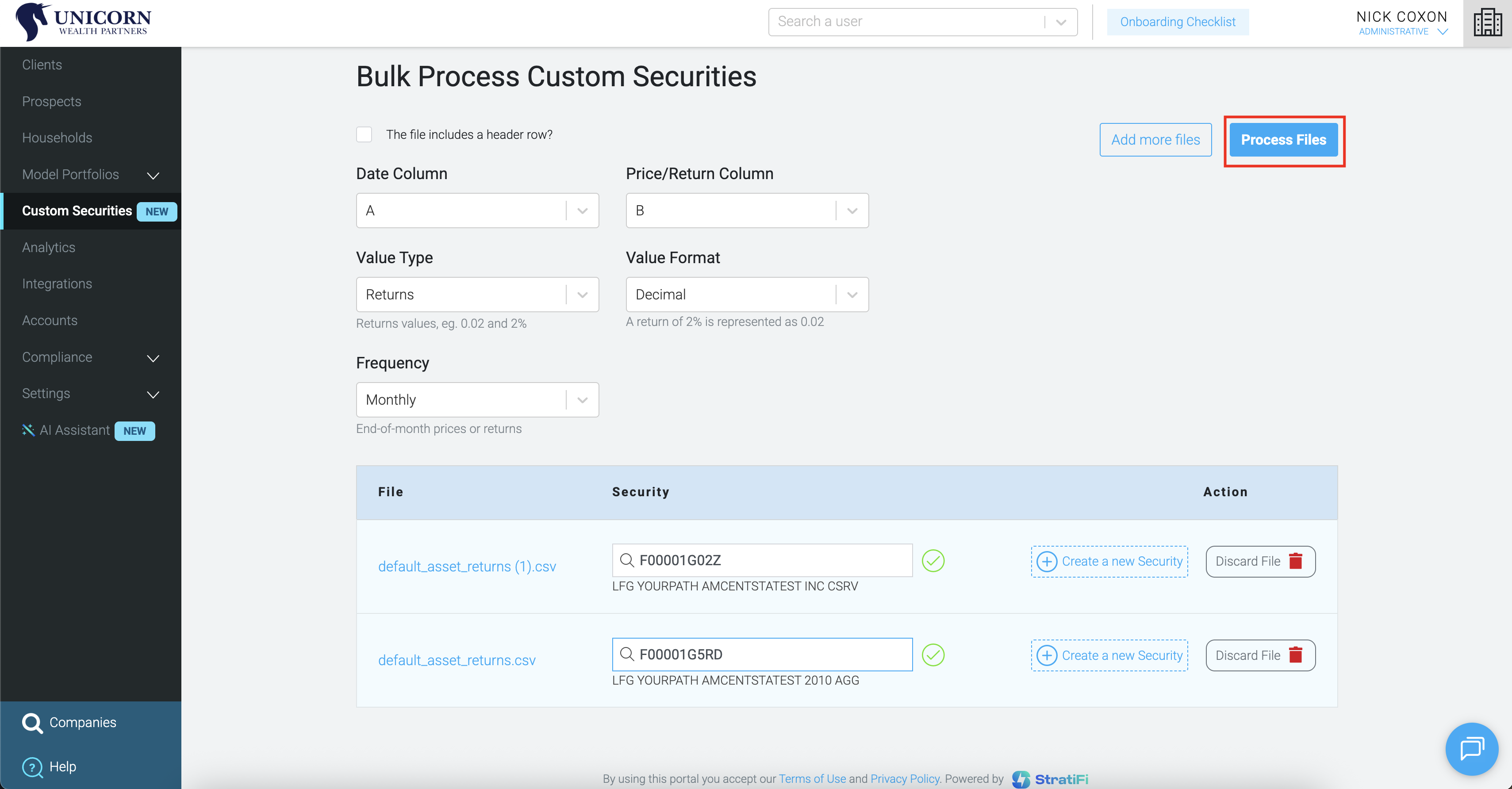Viewport: 1512px width, 789px height.
Task: Click the File column header
Action: [390, 492]
